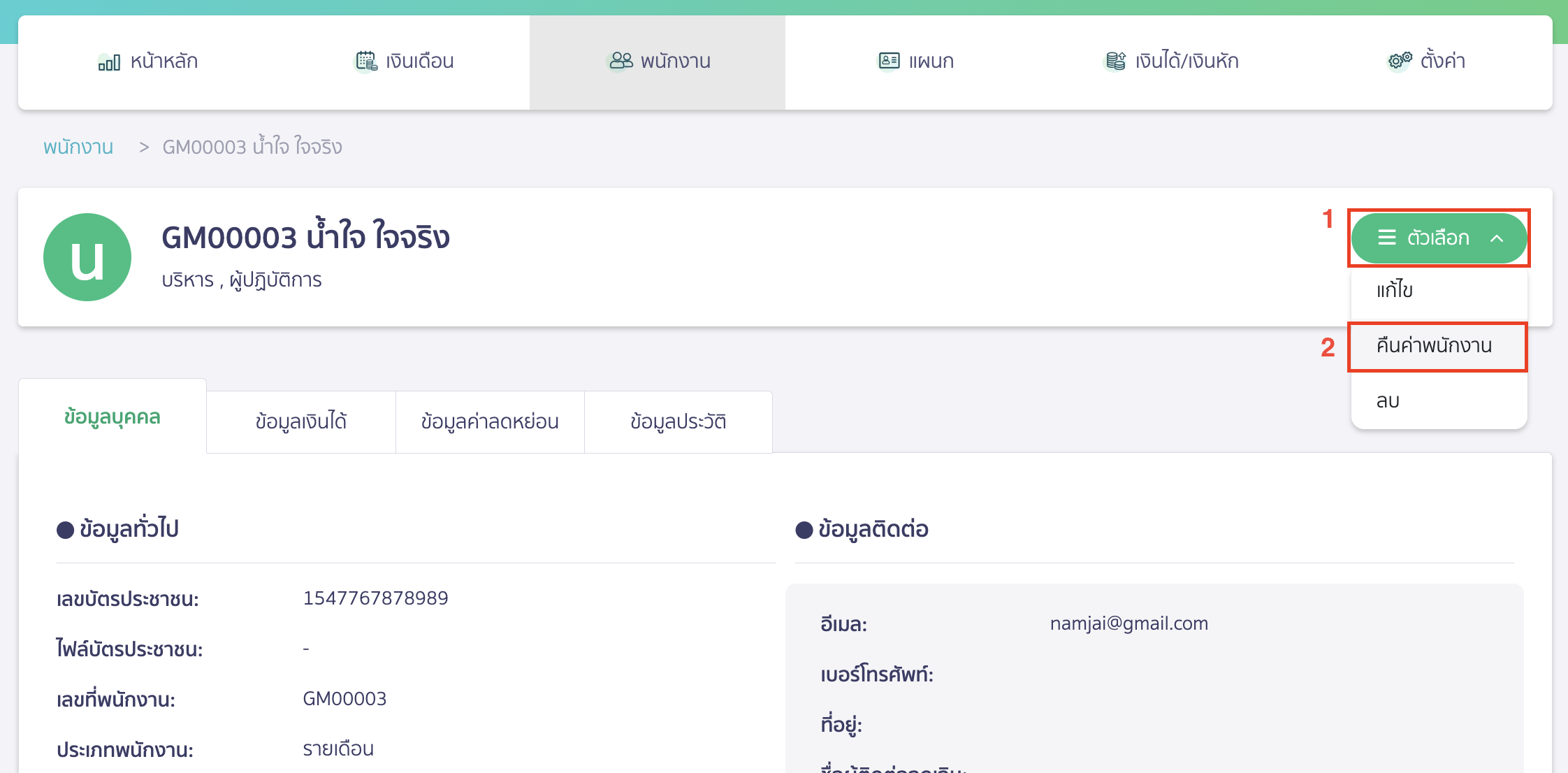Viewport: 1568px width, 773px height.
Task: Select คืนค่าพนักงาน menu entry
Action: point(1437,345)
